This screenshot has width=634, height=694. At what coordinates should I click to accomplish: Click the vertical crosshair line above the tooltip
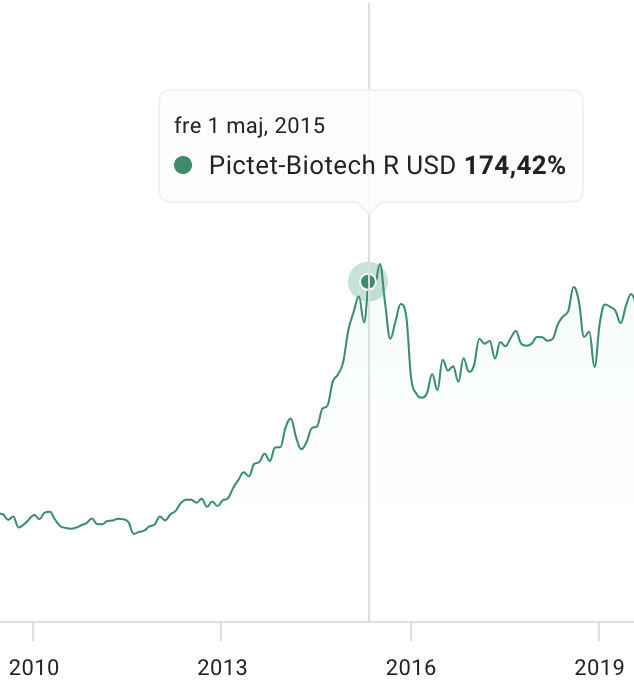368,45
